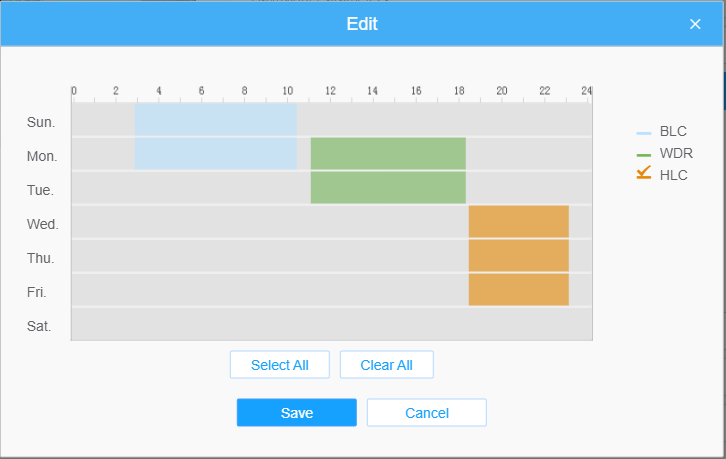The width and height of the screenshot is (726, 459).
Task: Cancel the schedule edit
Action: coord(426,413)
